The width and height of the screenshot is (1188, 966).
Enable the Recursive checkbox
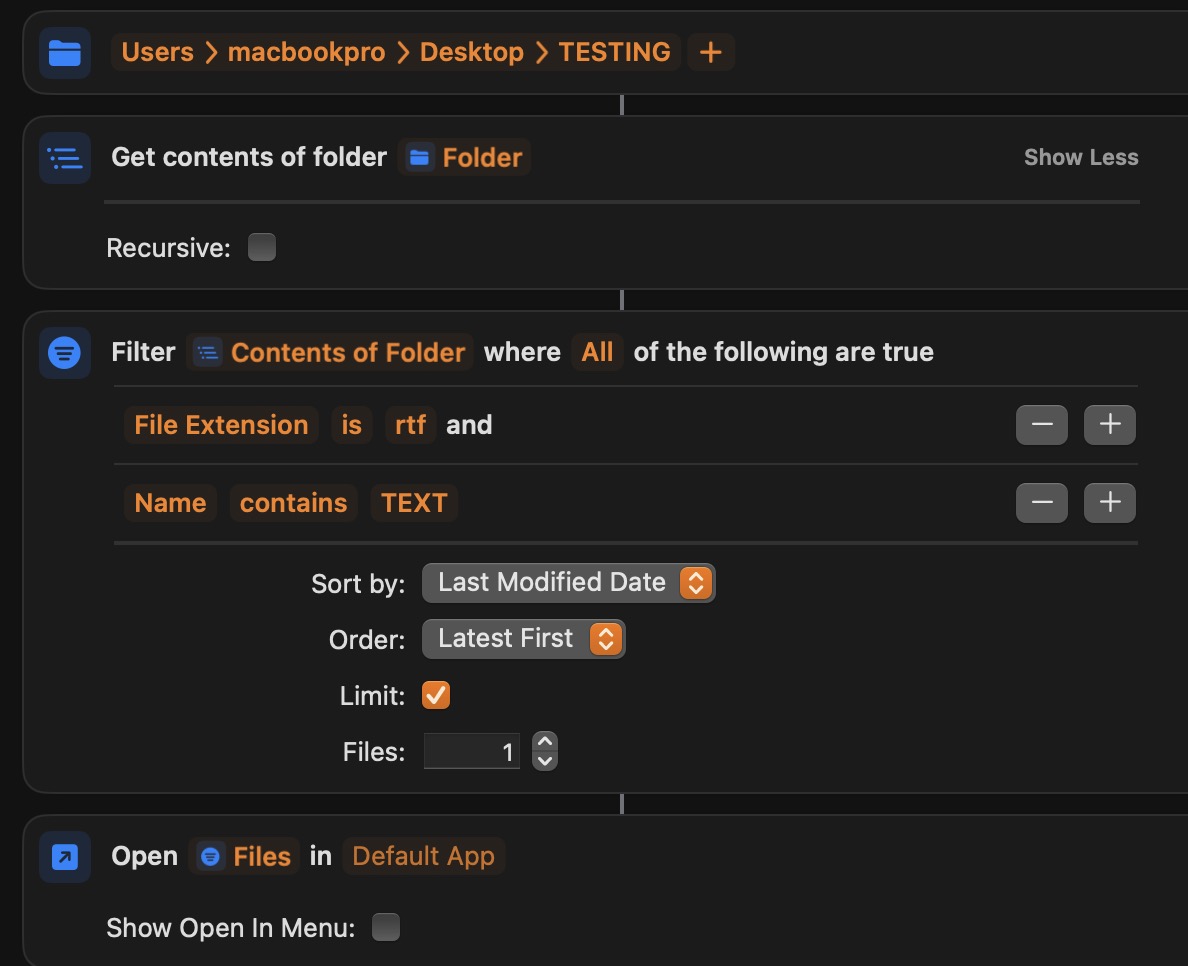262,247
